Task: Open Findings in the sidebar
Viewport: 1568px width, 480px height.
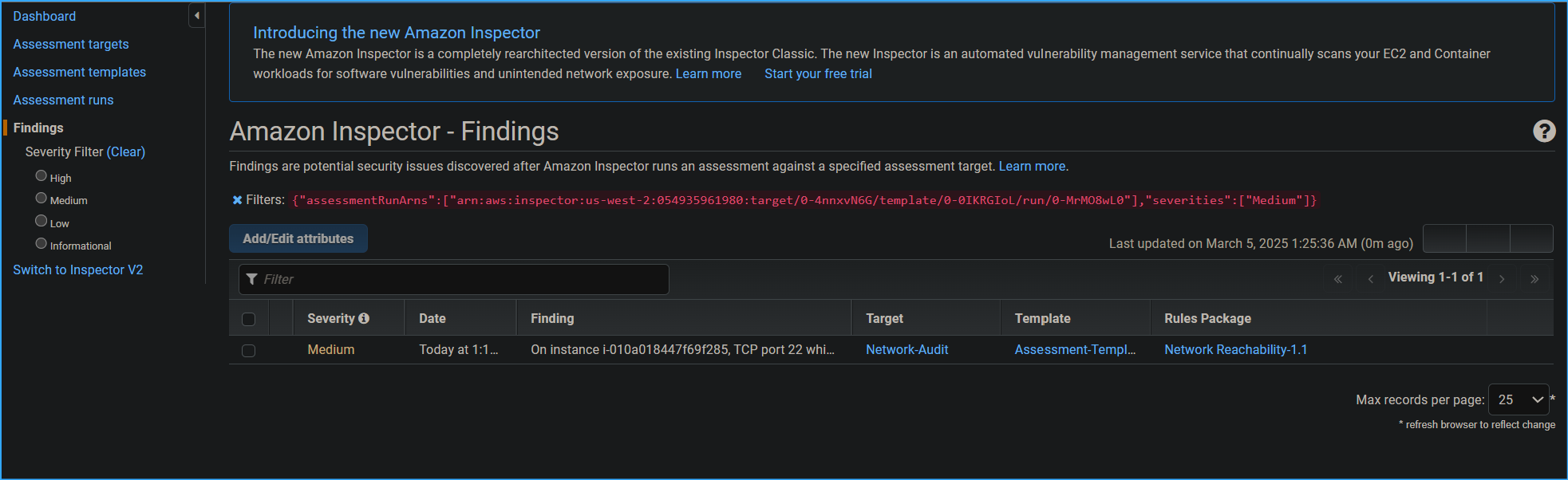Action: (38, 128)
